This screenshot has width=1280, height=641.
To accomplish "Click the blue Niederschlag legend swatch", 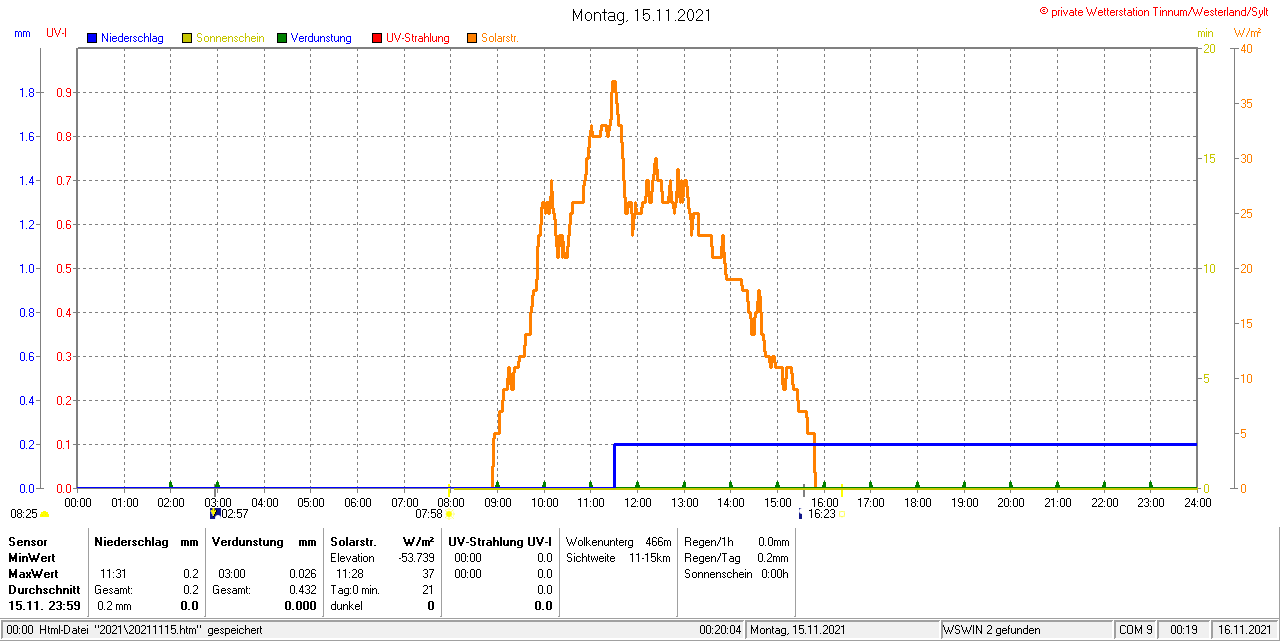I will click(92, 38).
